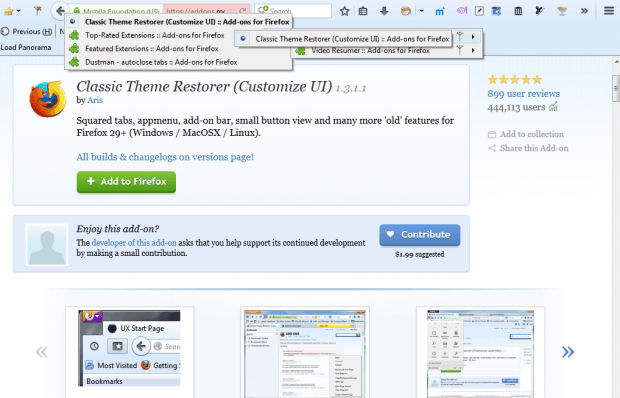This screenshot has width=620, height=398.
Task: Click the blue m+ toolbar icon
Action: point(440,11)
